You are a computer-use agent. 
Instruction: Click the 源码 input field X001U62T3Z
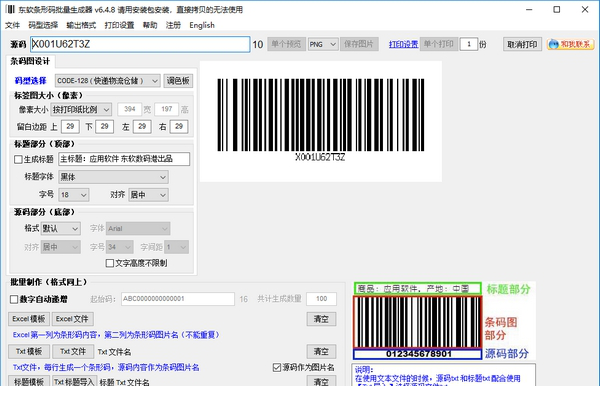click(x=140, y=44)
